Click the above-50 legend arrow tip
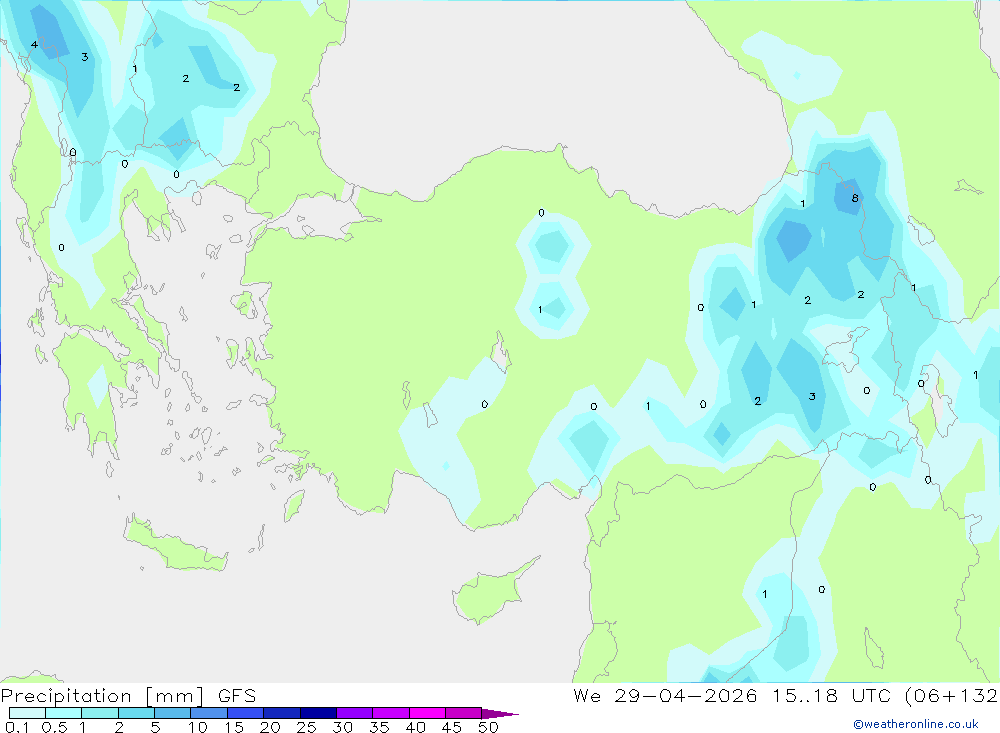Viewport: 1000px width, 733px height. [501, 714]
